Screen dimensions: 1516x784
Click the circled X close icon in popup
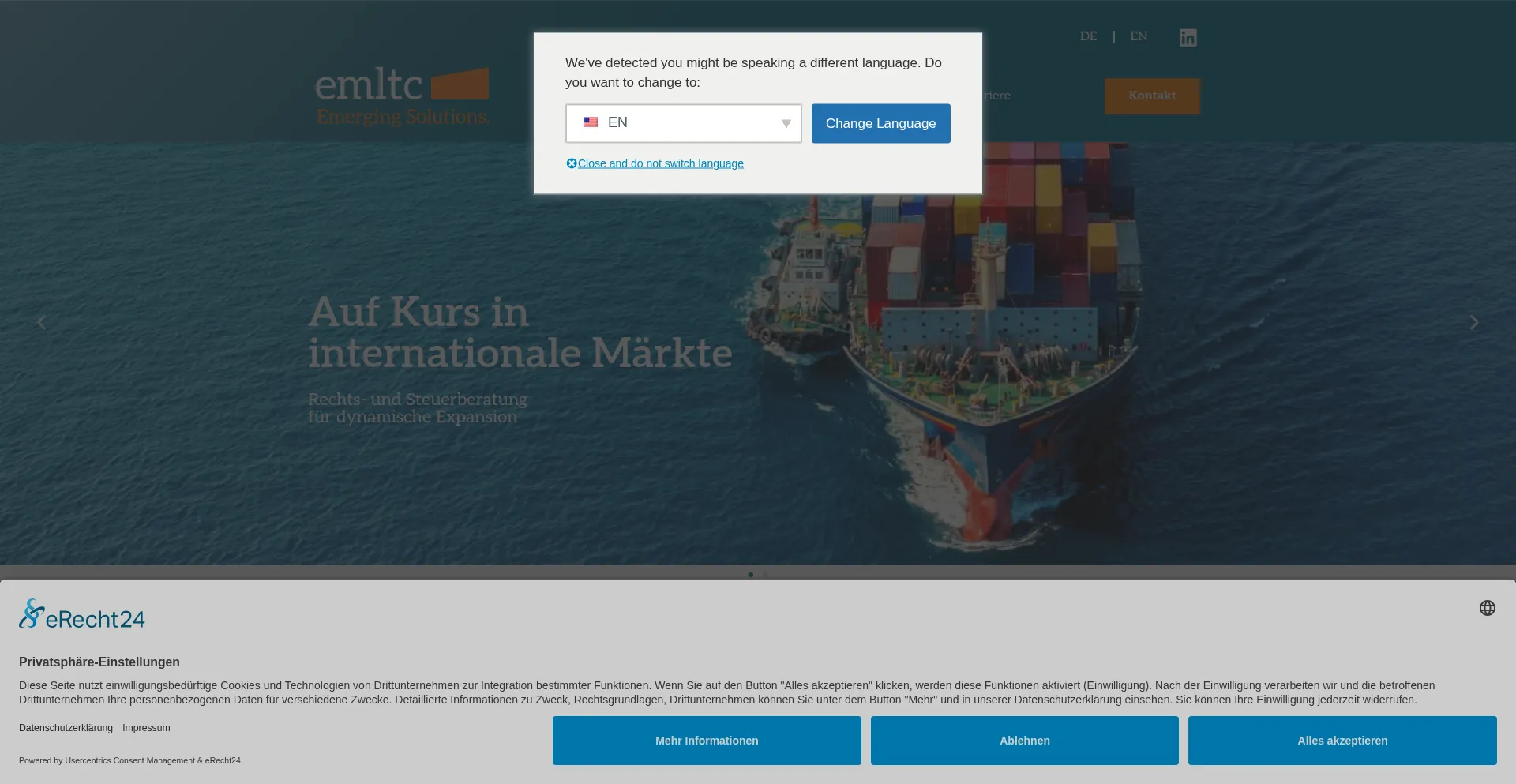pos(572,163)
